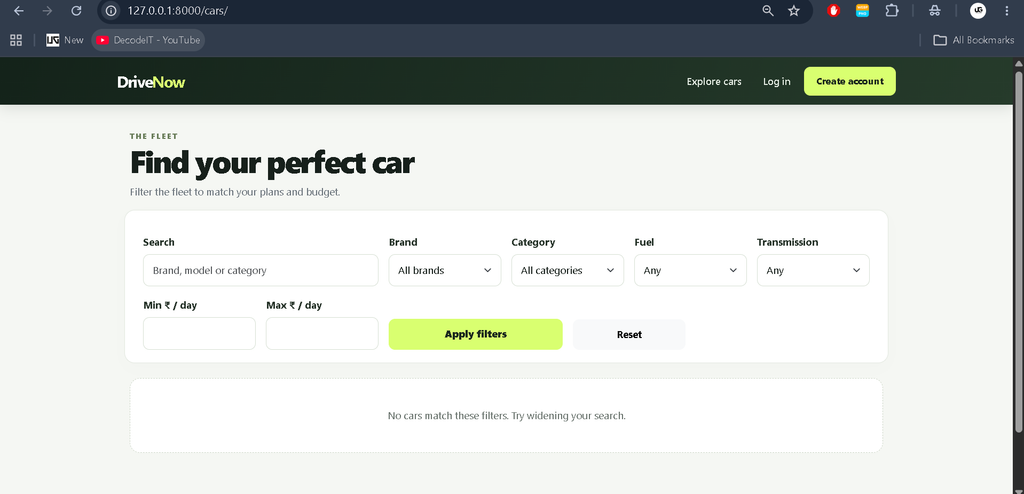Open the WebP/PNG extension icon
The image size is (1024, 494).
coord(863,10)
